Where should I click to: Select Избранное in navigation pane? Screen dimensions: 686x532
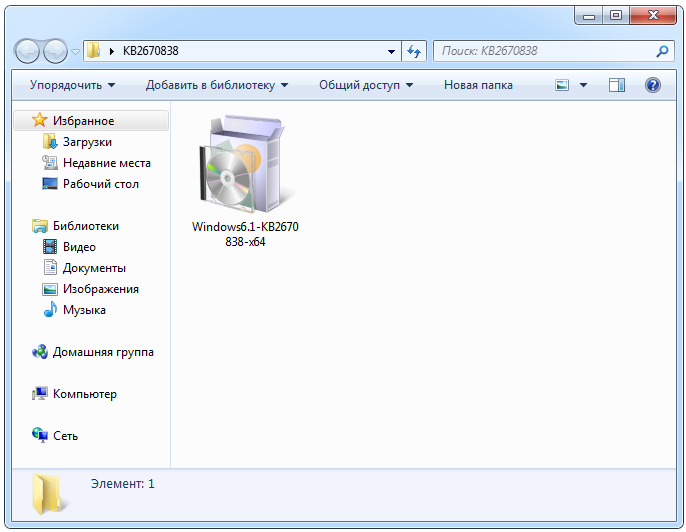[x=91, y=121]
